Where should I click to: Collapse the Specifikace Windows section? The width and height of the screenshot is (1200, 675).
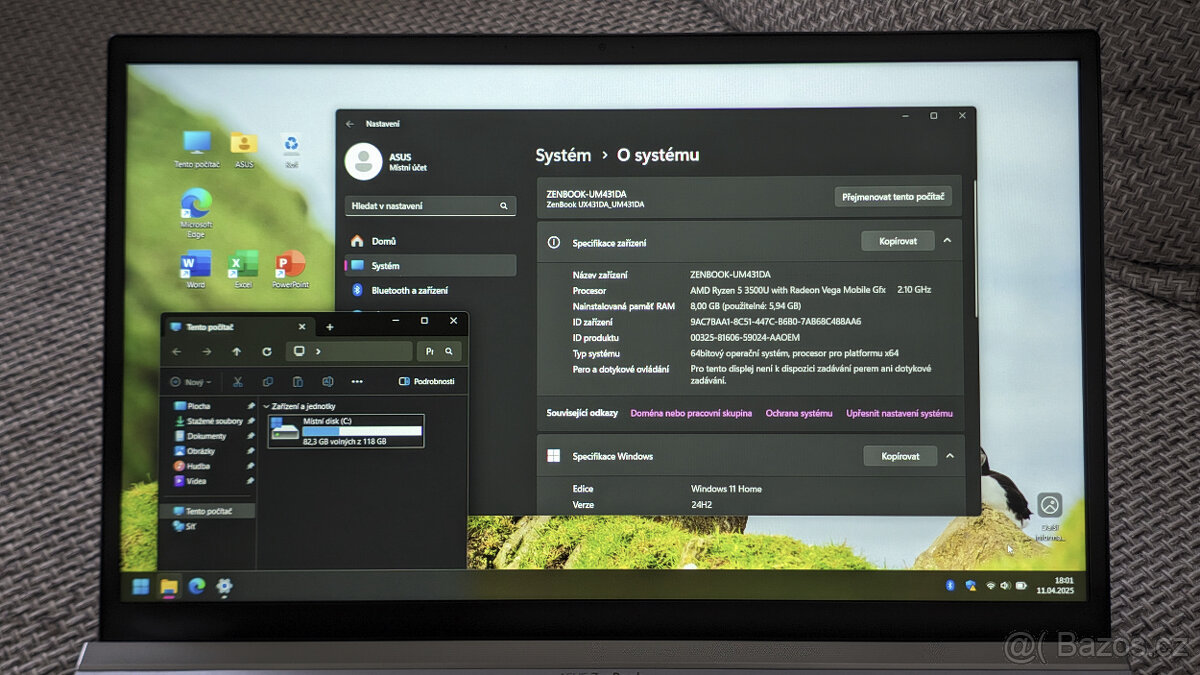[x=949, y=456]
